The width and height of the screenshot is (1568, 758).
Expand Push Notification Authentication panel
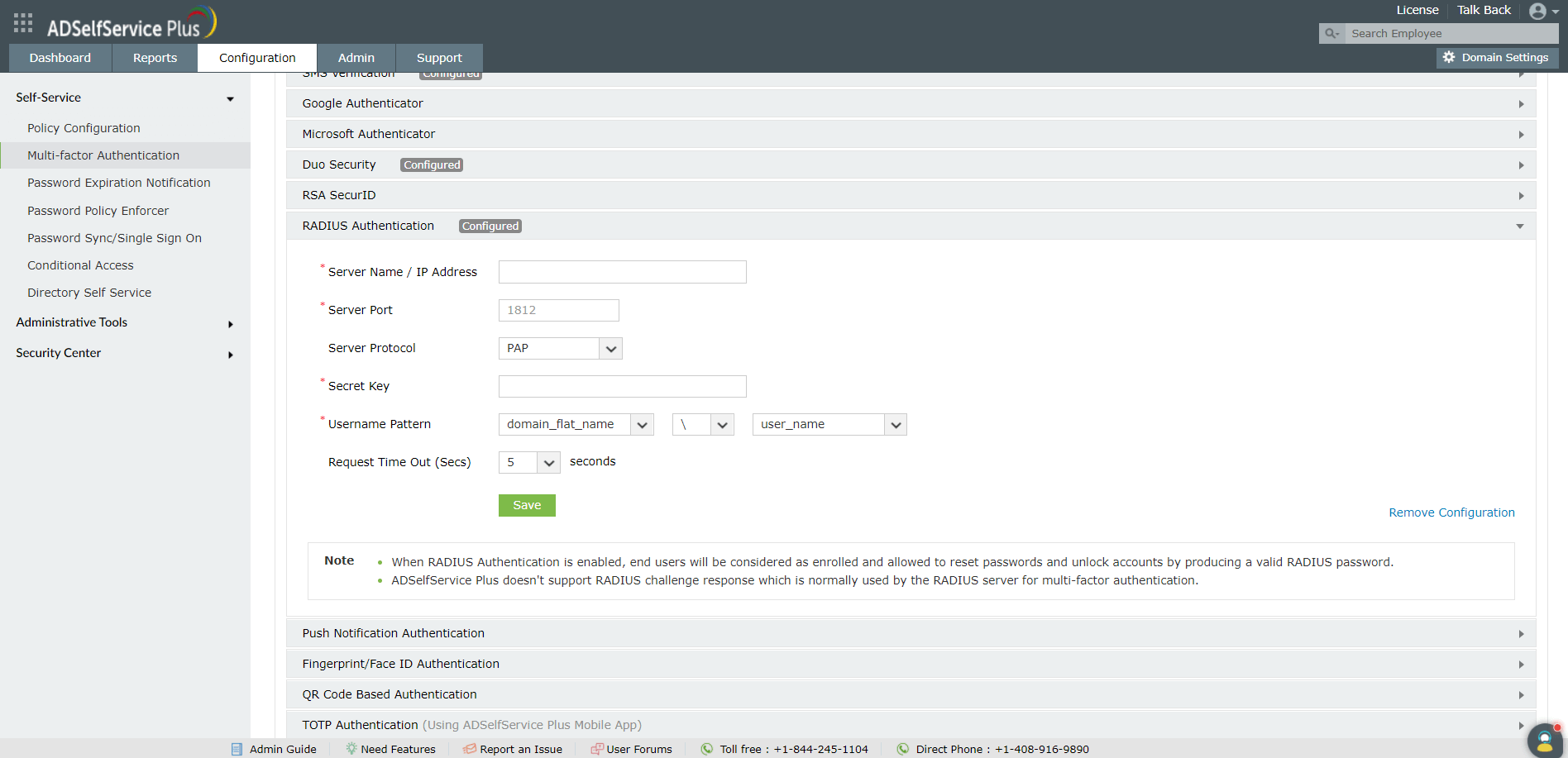pyautogui.click(x=911, y=633)
